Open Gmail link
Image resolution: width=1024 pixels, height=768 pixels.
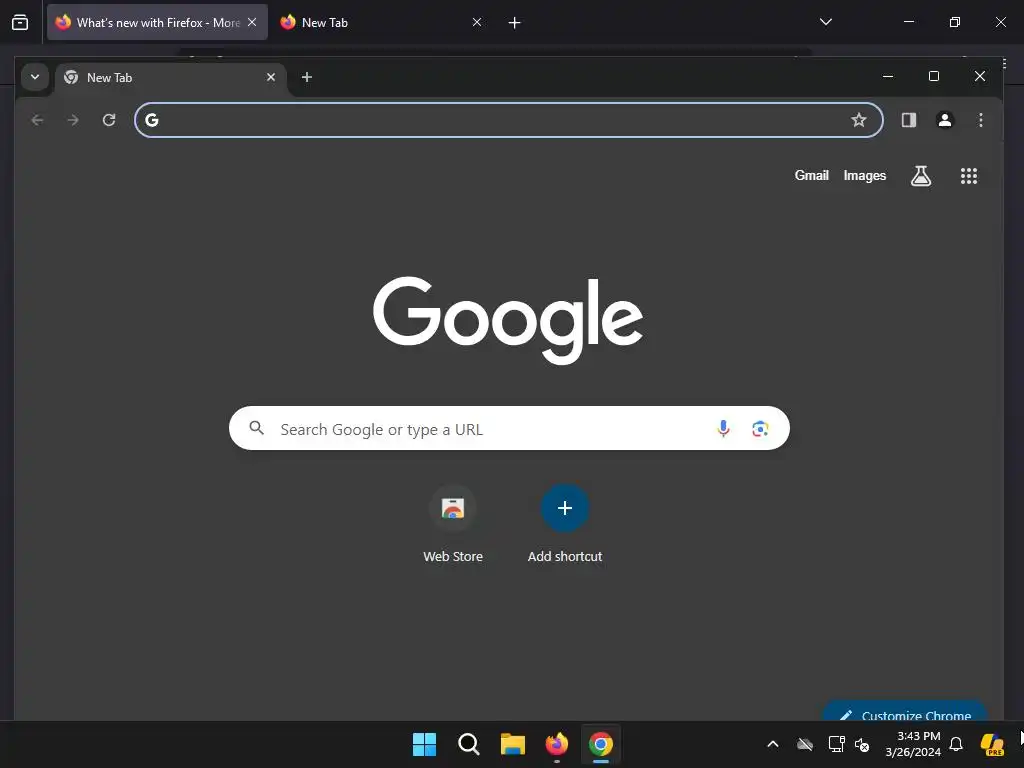(x=811, y=175)
